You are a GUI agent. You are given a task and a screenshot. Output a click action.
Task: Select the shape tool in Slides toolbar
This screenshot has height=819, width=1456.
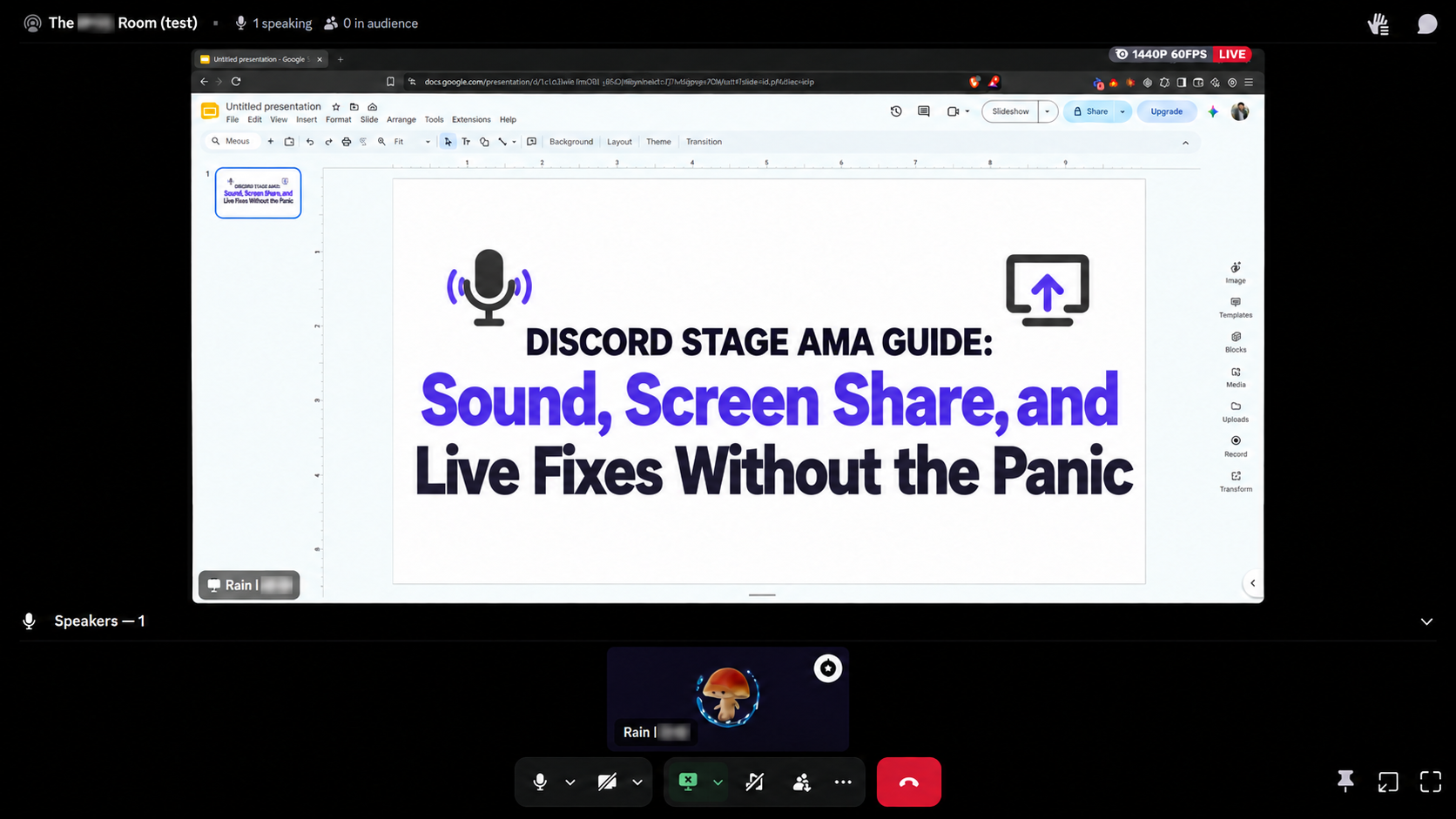point(484,142)
